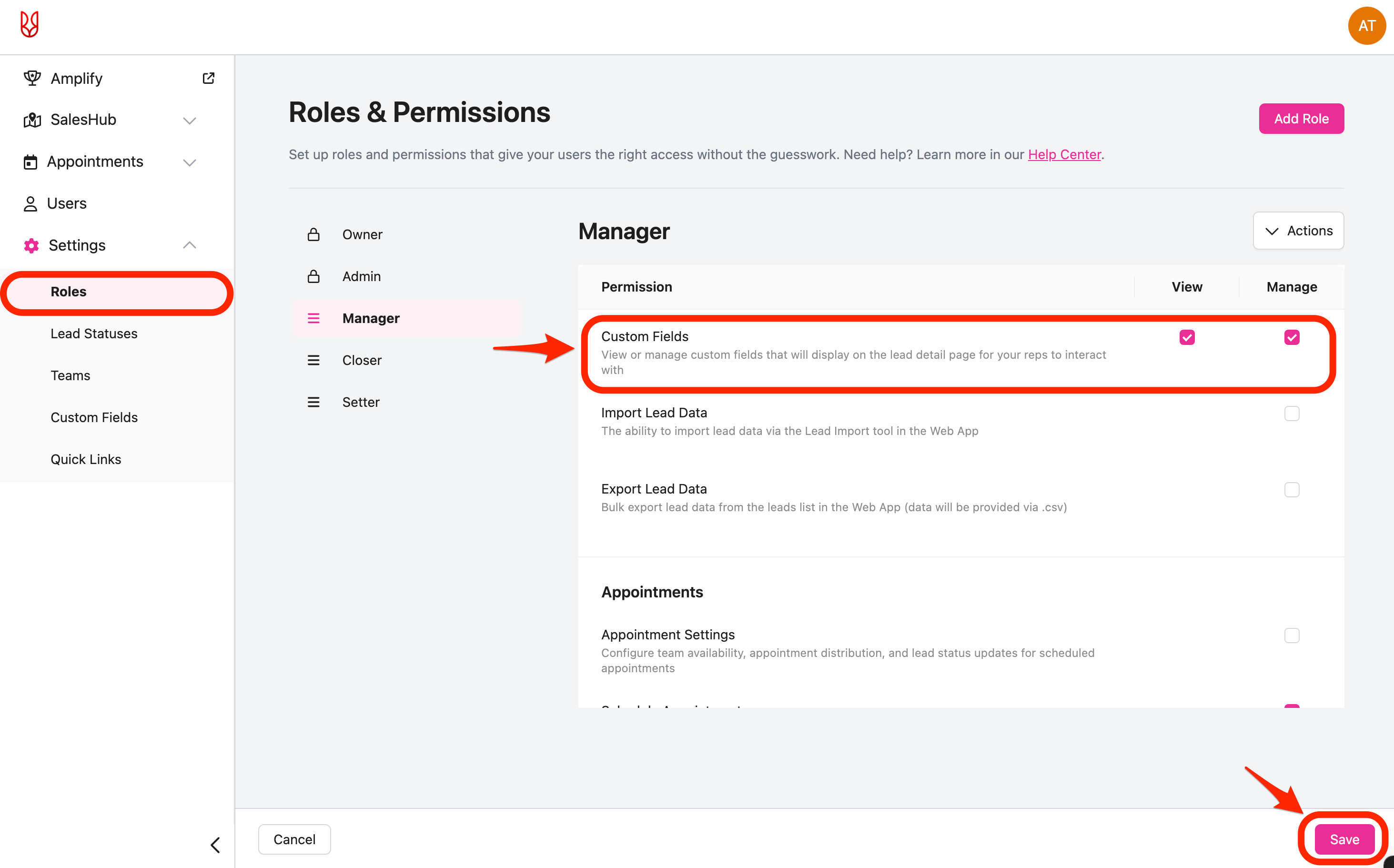Open the AT user avatar menu

[1366, 26]
